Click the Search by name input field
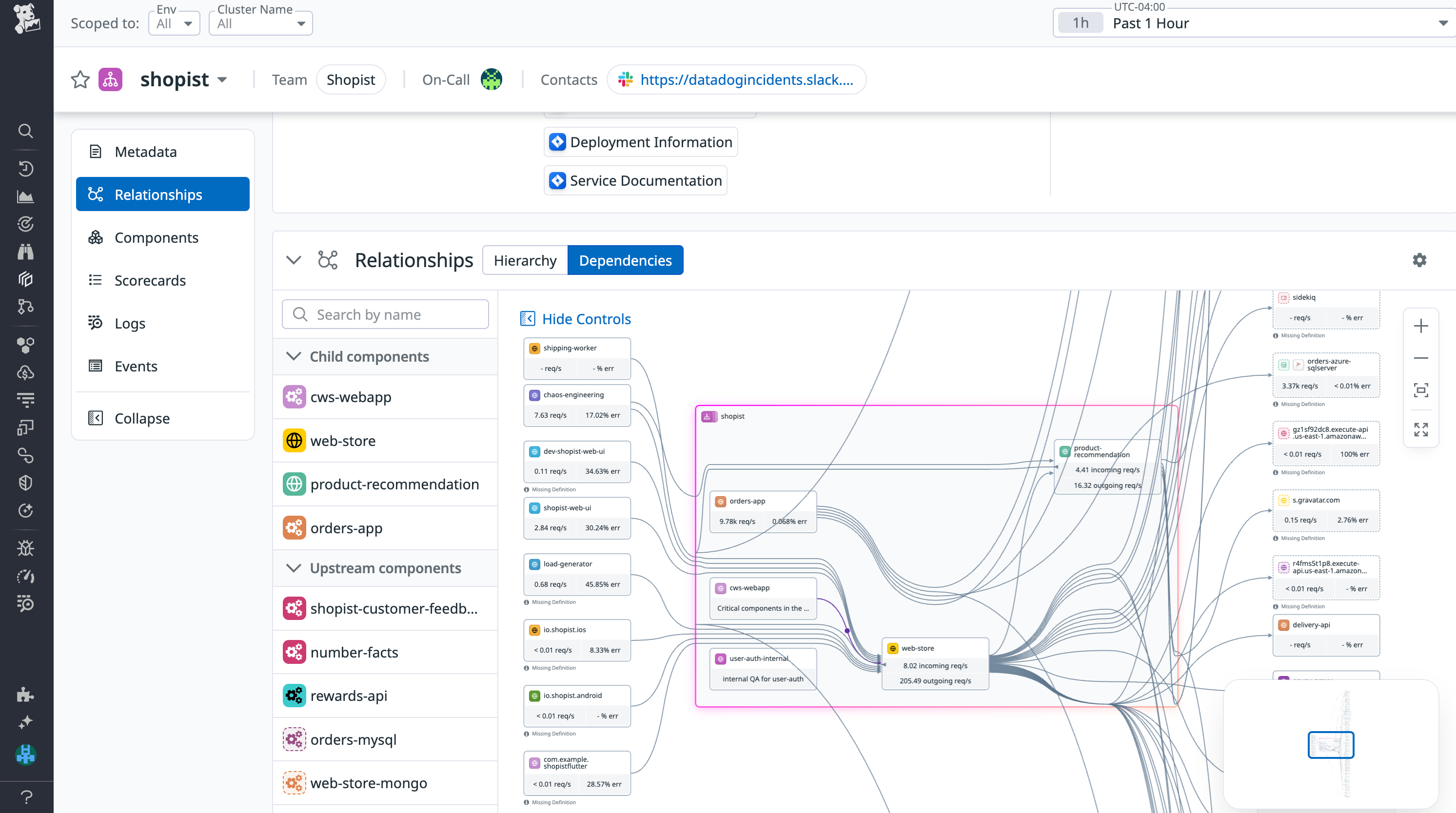The height and width of the screenshot is (813, 1456). coord(384,314)
